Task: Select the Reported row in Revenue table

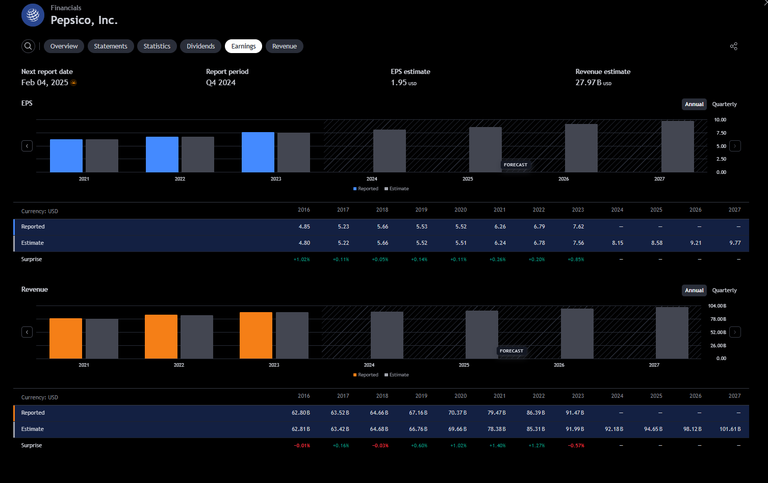Action: tap(381, 413)
